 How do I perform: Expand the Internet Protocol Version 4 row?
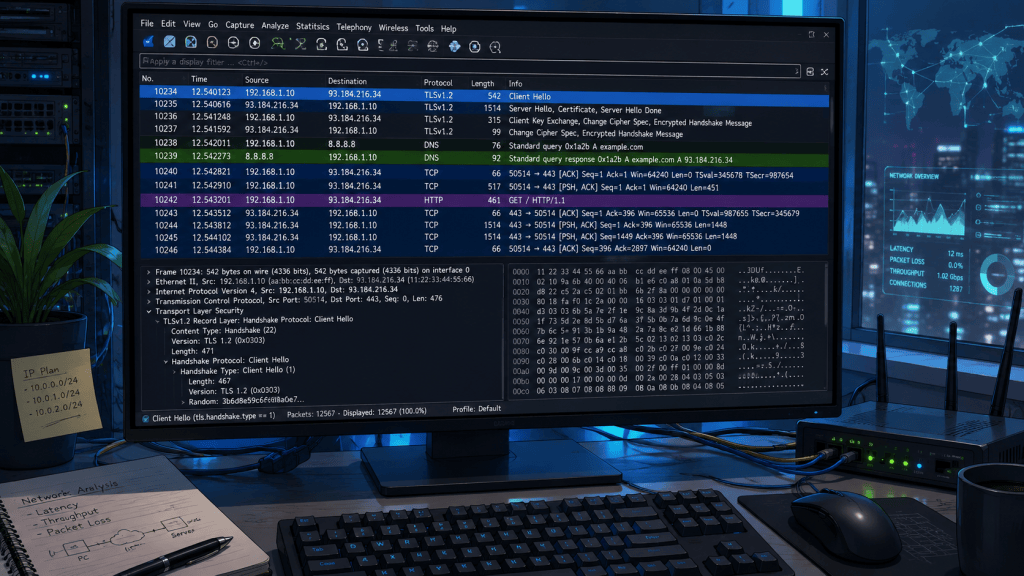pyautogui.click(x=149, y=291)
